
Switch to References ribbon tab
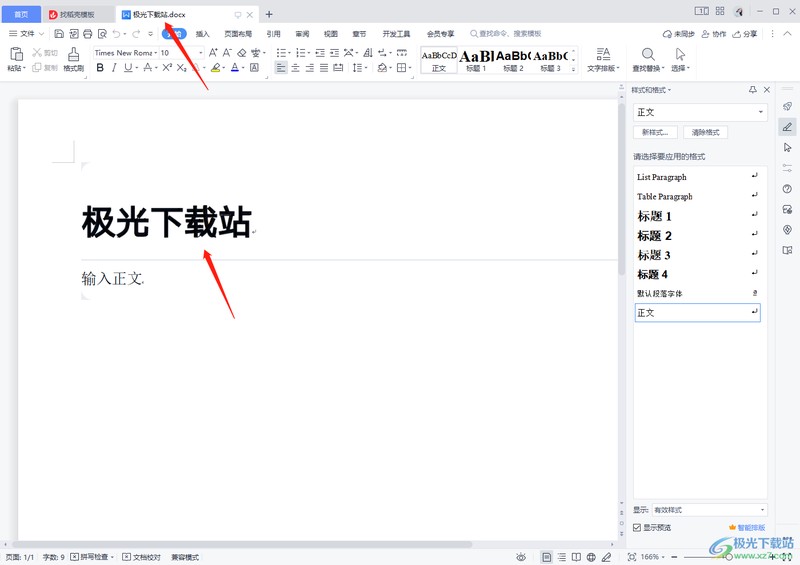[x=273, y=34]
